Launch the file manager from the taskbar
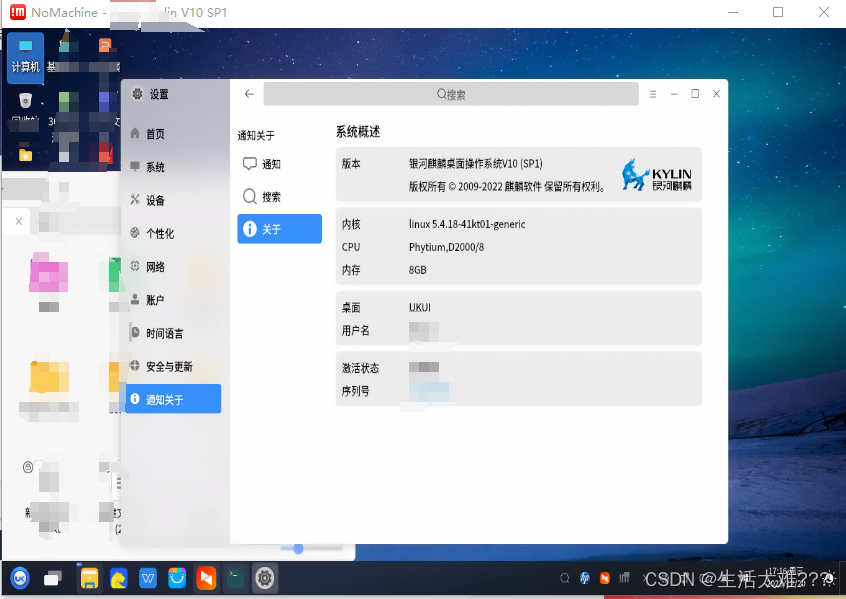This screenshot has height=599, width=846. coord(89,578)
